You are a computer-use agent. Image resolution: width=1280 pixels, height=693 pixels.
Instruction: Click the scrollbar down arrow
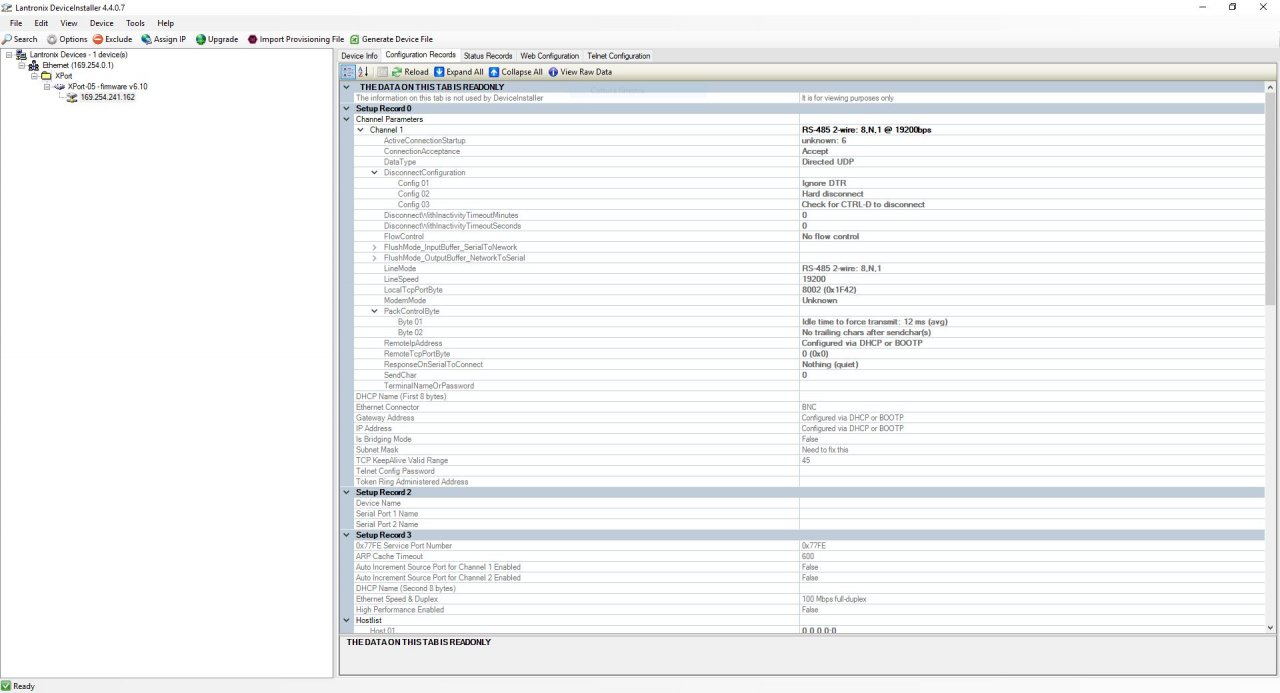pyautogui.click(x=1270, y=628)
